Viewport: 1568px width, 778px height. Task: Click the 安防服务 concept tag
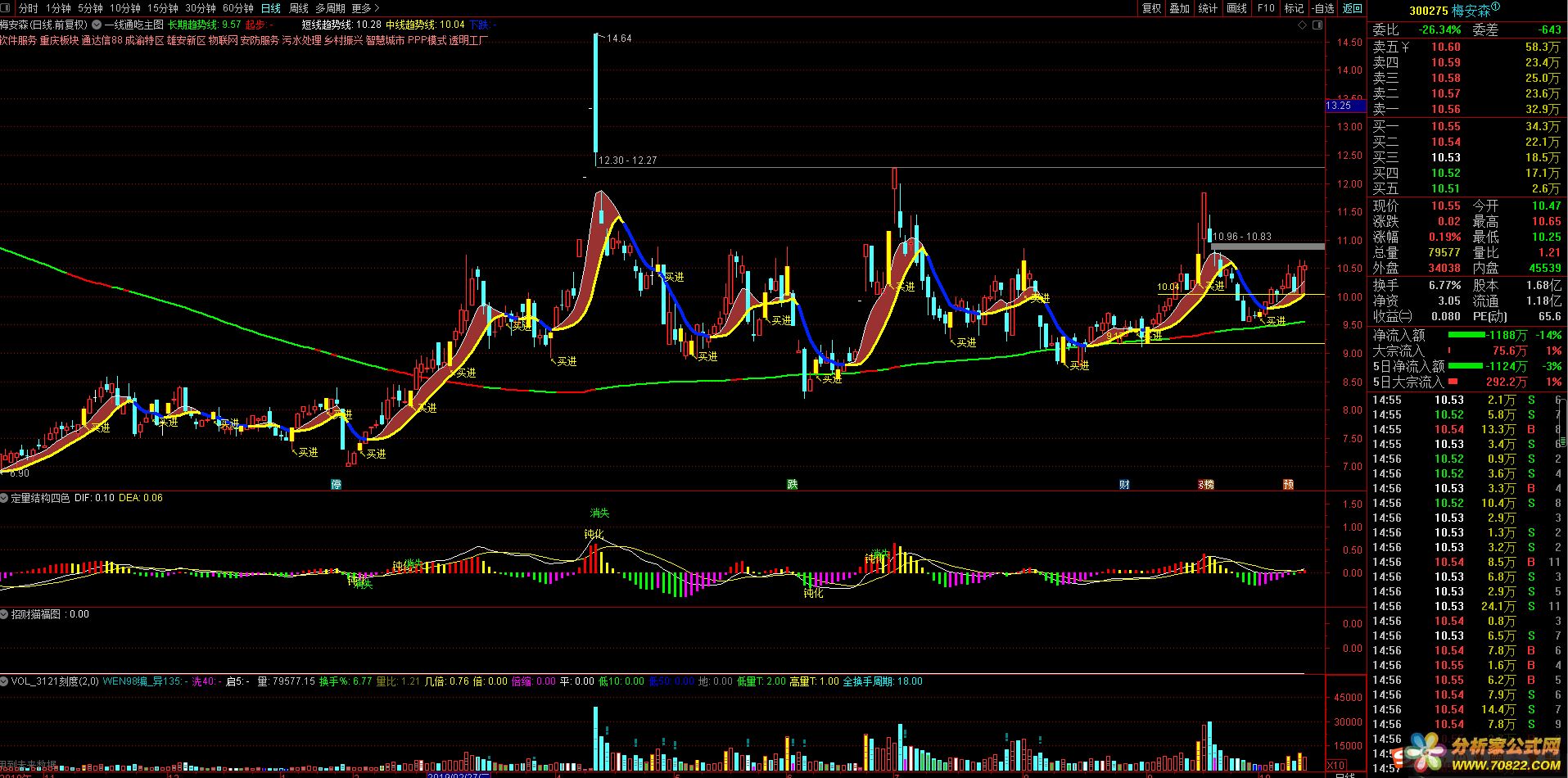pyautogui.click(x=260, y=39)
